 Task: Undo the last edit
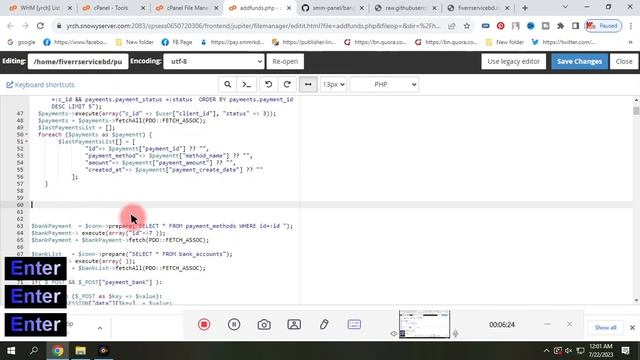tap(268, 84)
